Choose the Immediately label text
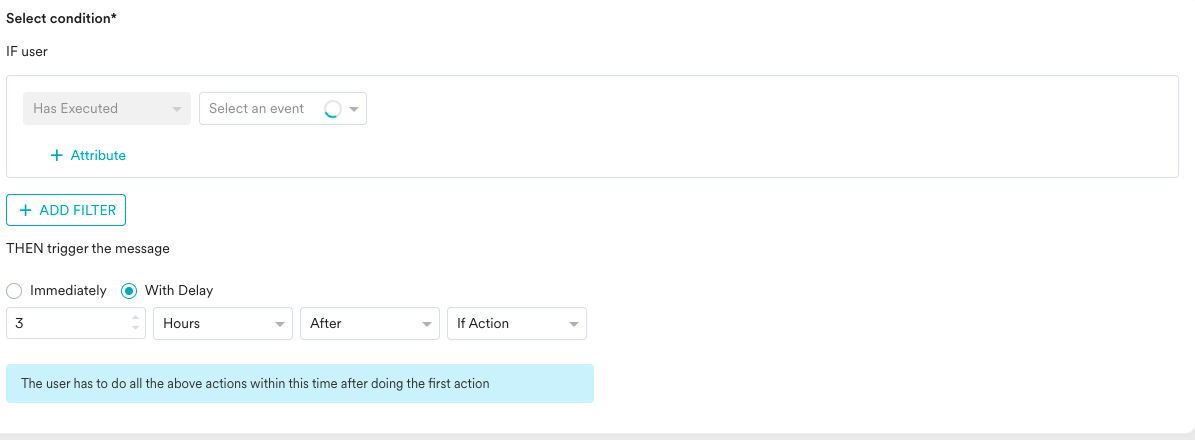 [68, 291]
